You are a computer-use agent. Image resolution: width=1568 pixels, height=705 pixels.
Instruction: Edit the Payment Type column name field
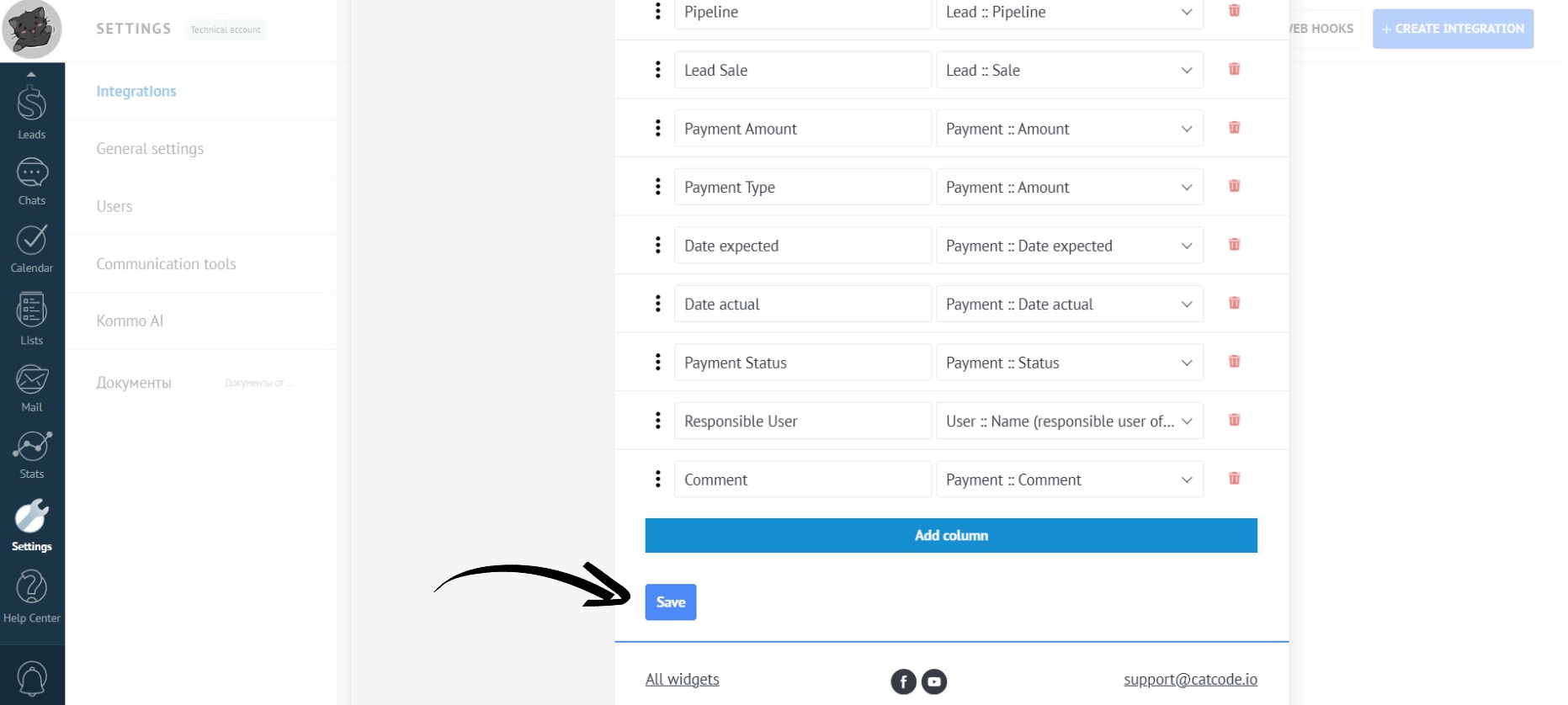point(802,188)
